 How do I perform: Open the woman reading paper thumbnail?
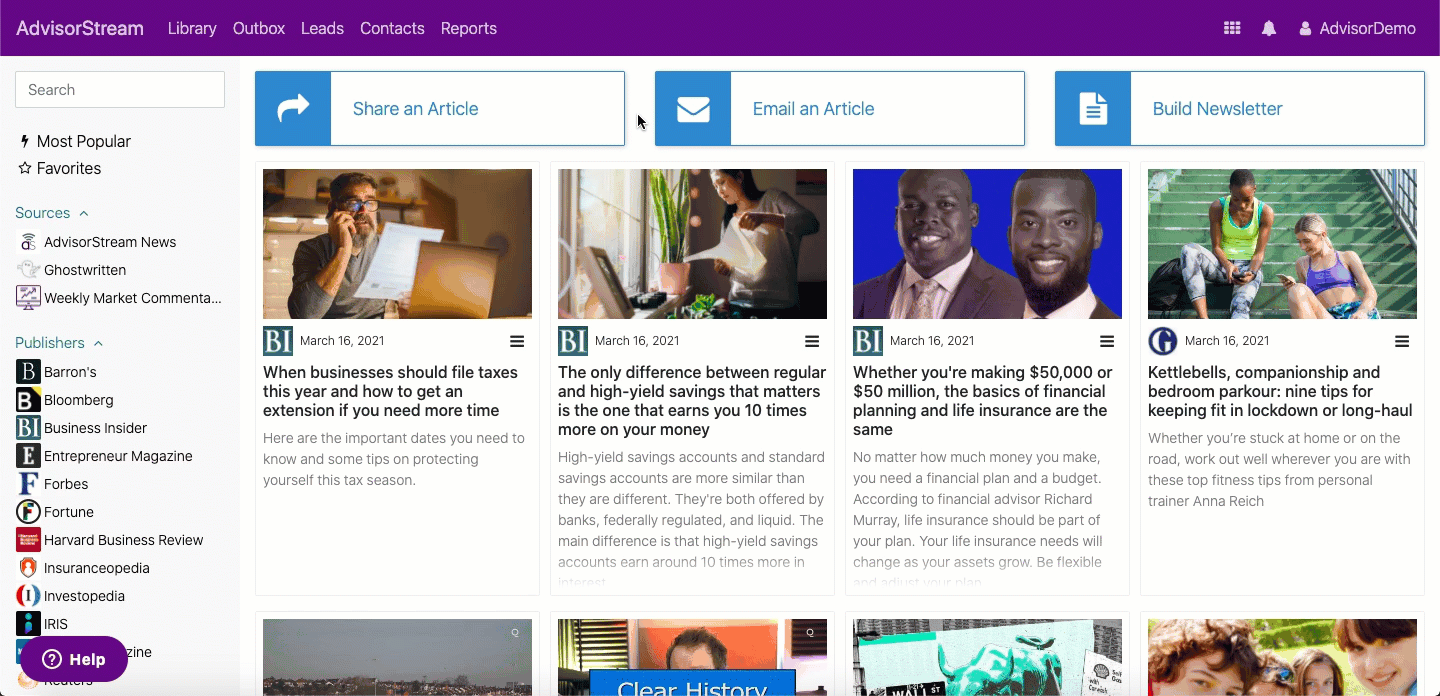(x=692, y=244)
